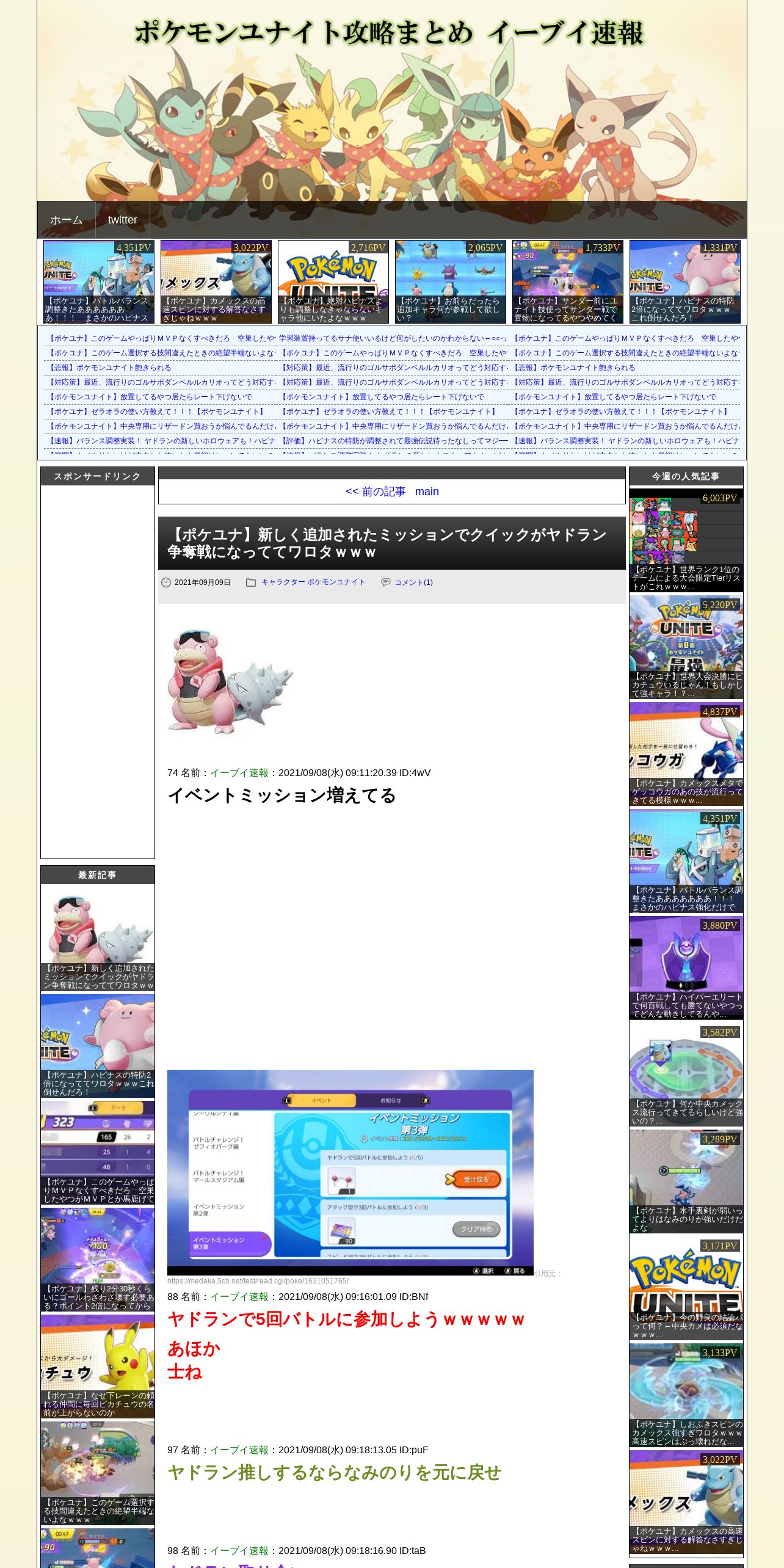Open the 2,065PV top thumbnail article
Viewport: 784px width, 1568px height.
point(451,281)
